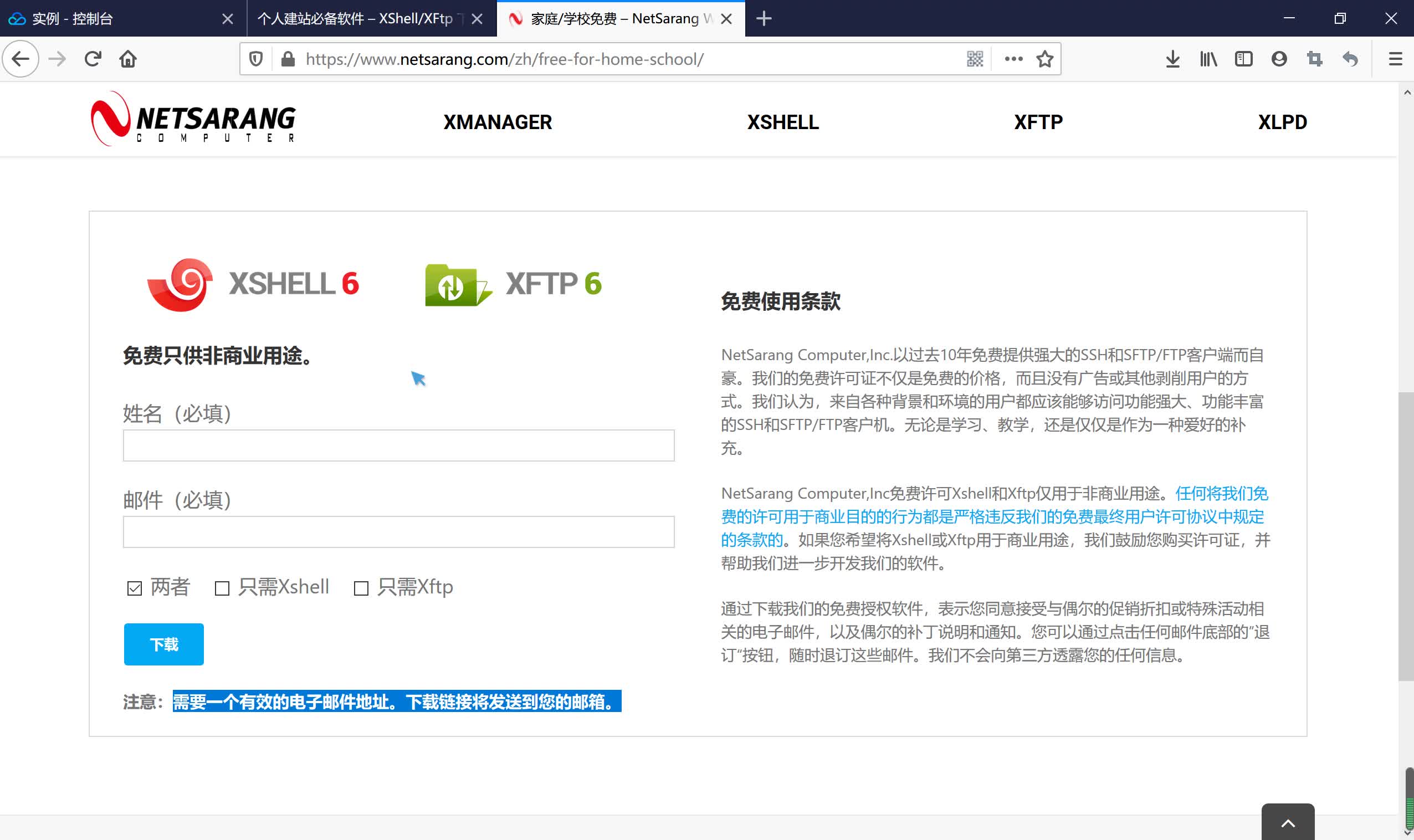Focus the 邮件 (必填) input field
Viewport: 1414px width, 840px height.
pos(398,531)
